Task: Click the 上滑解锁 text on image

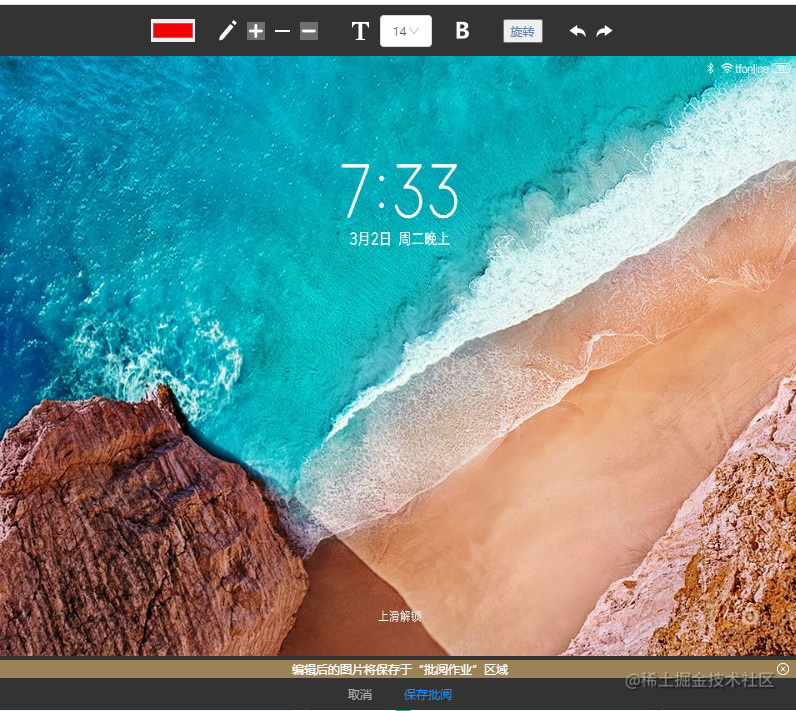Action: [400, 616]
